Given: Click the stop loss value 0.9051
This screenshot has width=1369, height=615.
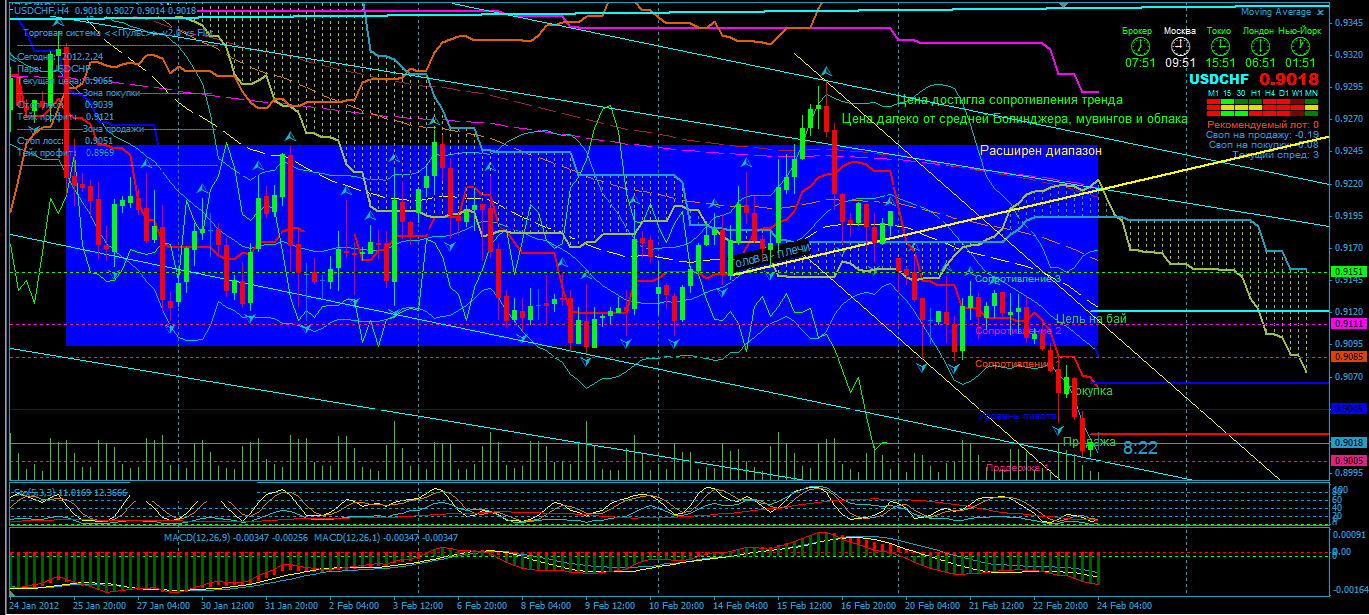Looking at the screenshot, I should (x=99, y=140).
